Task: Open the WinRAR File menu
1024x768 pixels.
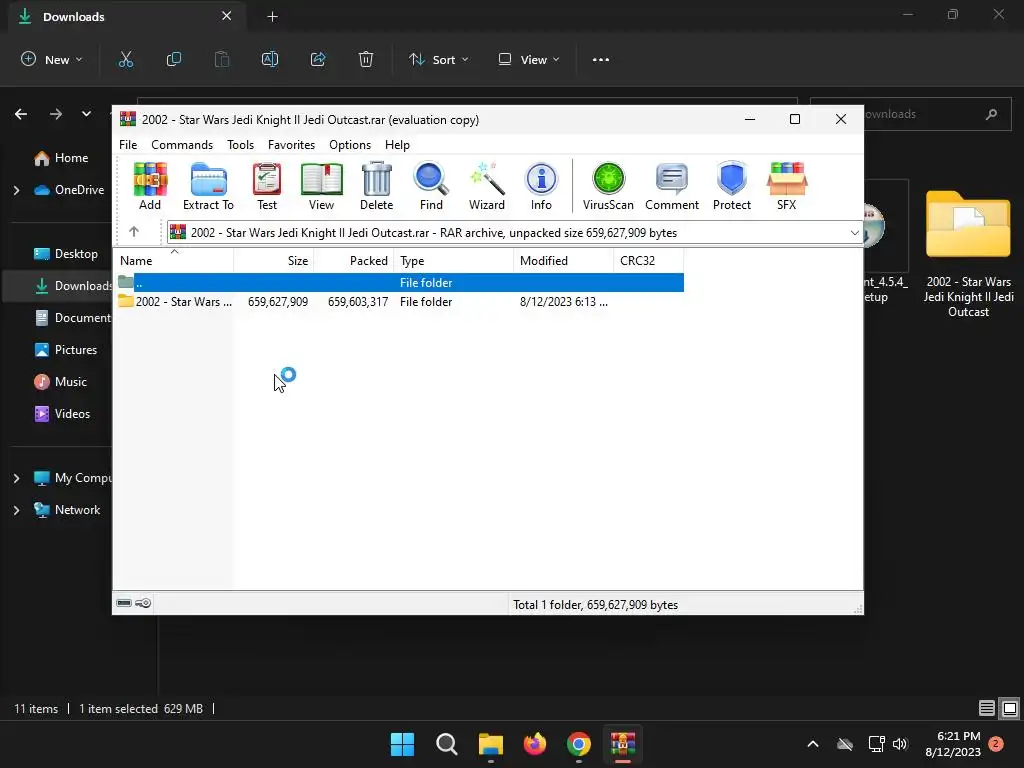Action: [x=128, y=145]
